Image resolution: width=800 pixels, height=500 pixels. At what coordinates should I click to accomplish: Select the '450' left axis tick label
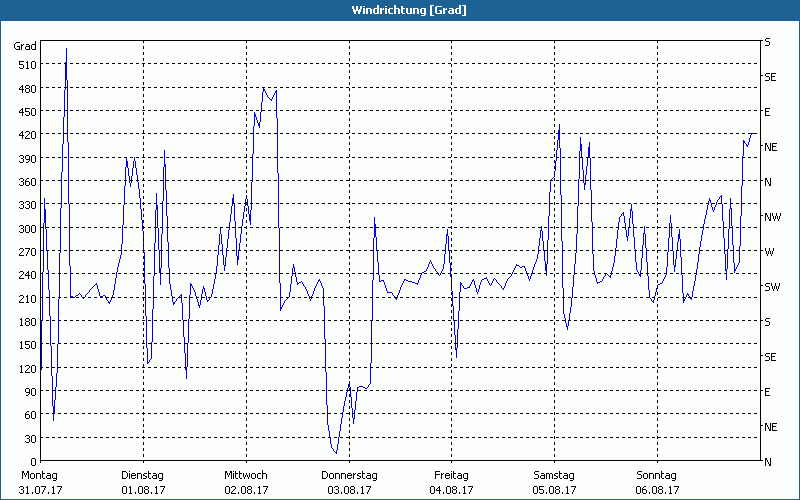[x=28, y=112]
